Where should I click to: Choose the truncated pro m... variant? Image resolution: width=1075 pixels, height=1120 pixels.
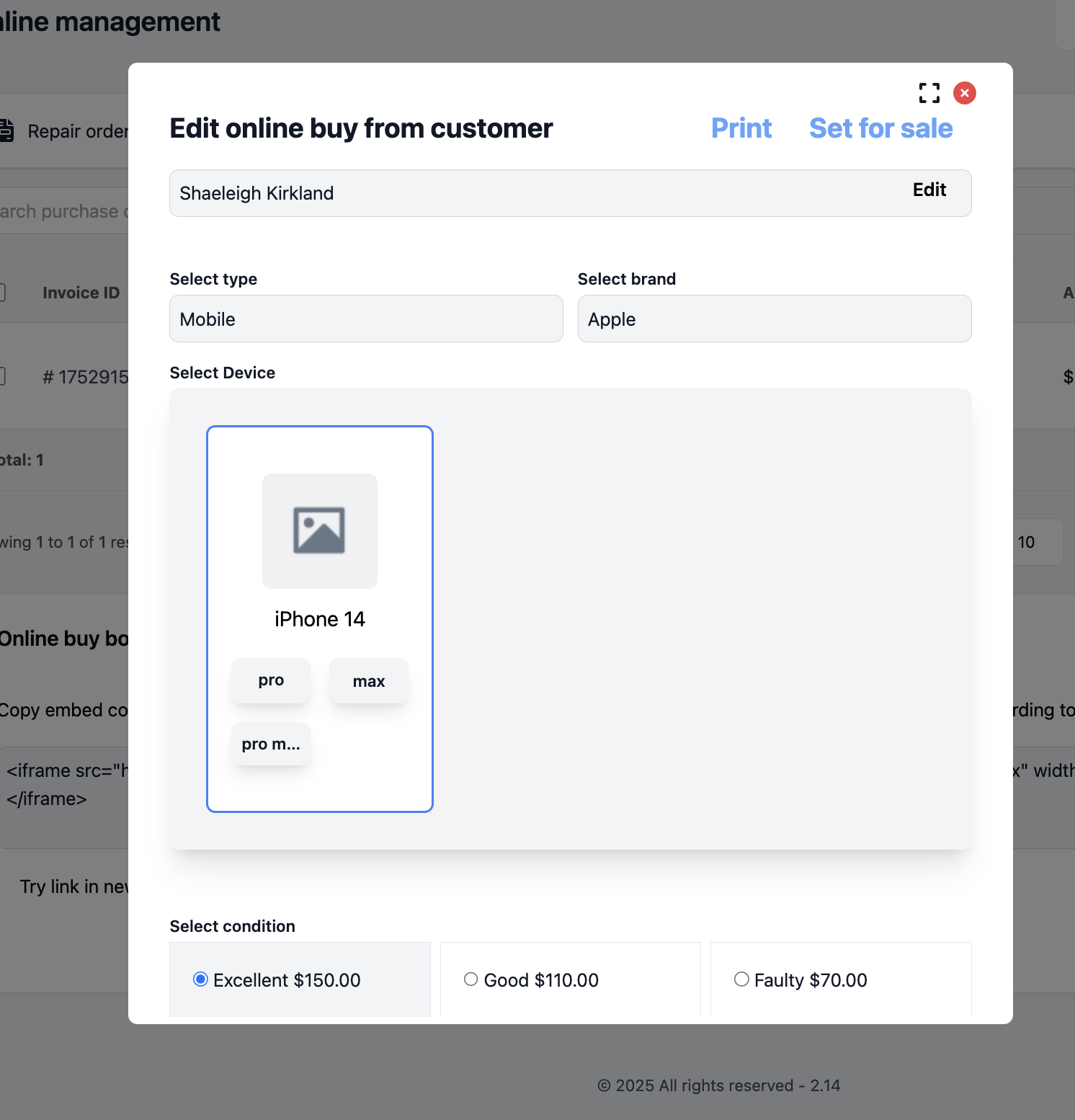(271, 744)
